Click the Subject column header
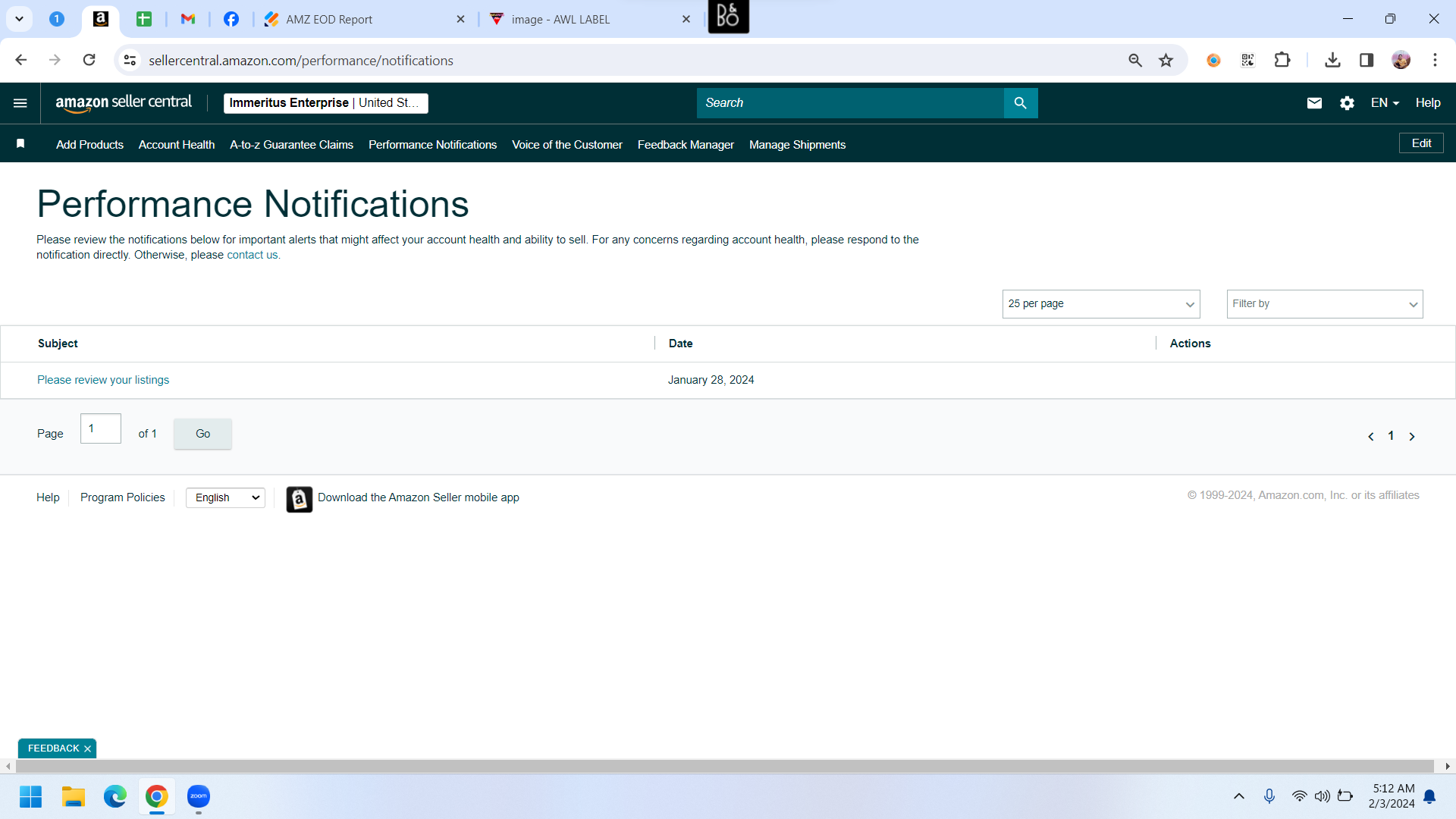 (58, 344)
